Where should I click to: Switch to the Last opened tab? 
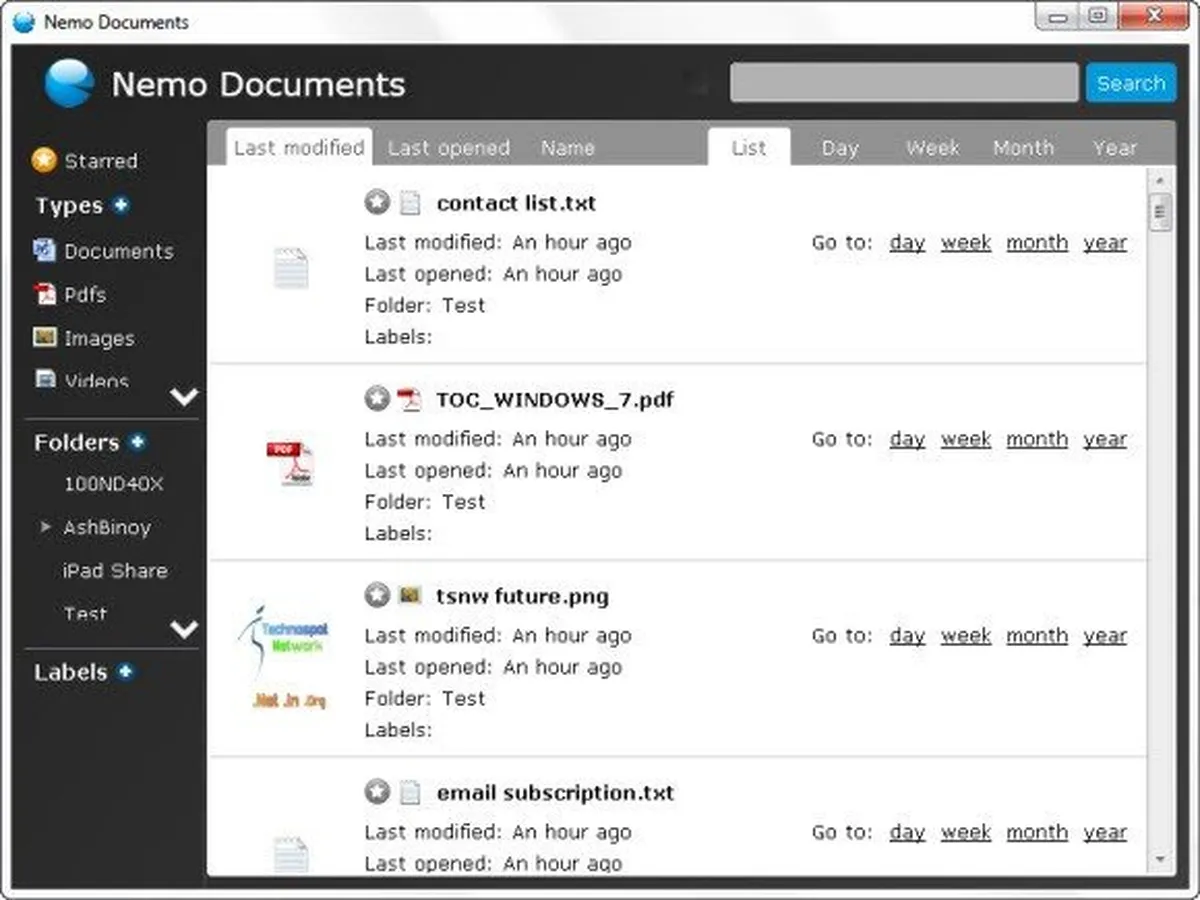coord(448,148)
